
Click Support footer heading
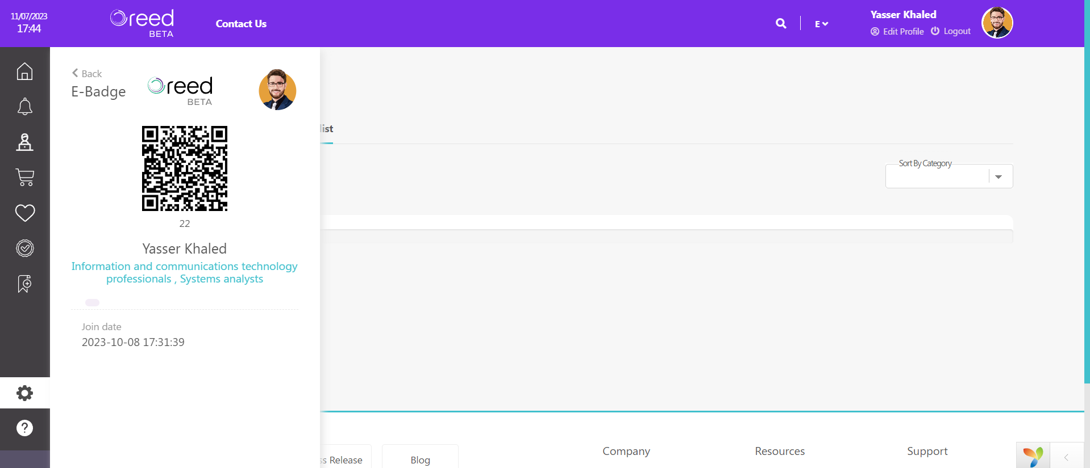pyautogui.click(x=927, y=451)
